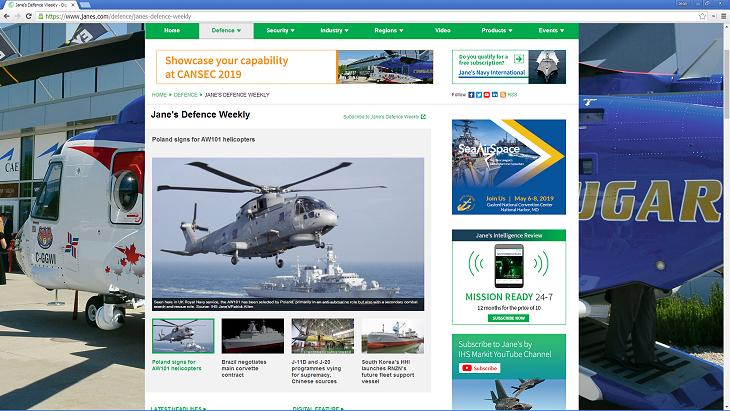Expand the Industry dropdown menu
Image resolution: width=730 pixels, height=411 pixels.
pyautogui.click(x=334, y=30)
